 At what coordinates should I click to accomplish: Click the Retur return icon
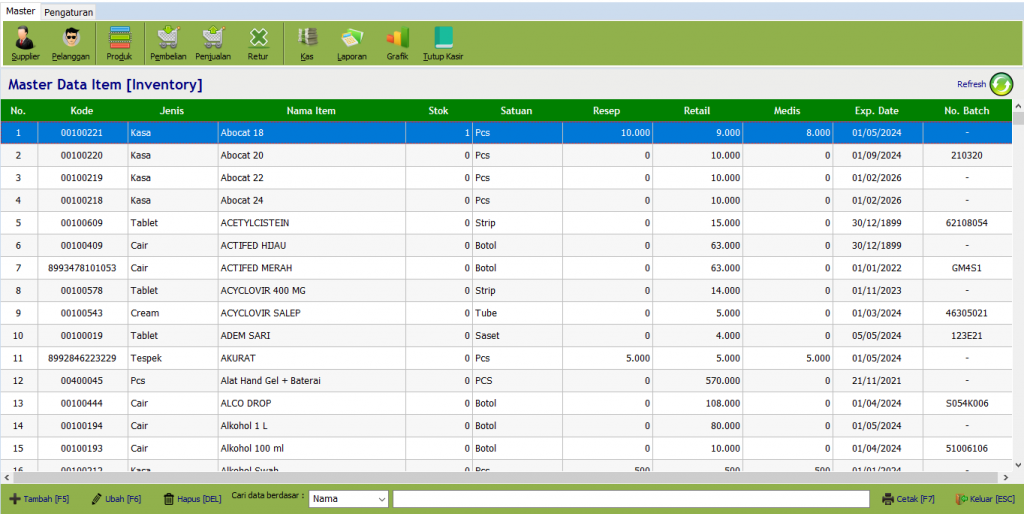(258, 42)
